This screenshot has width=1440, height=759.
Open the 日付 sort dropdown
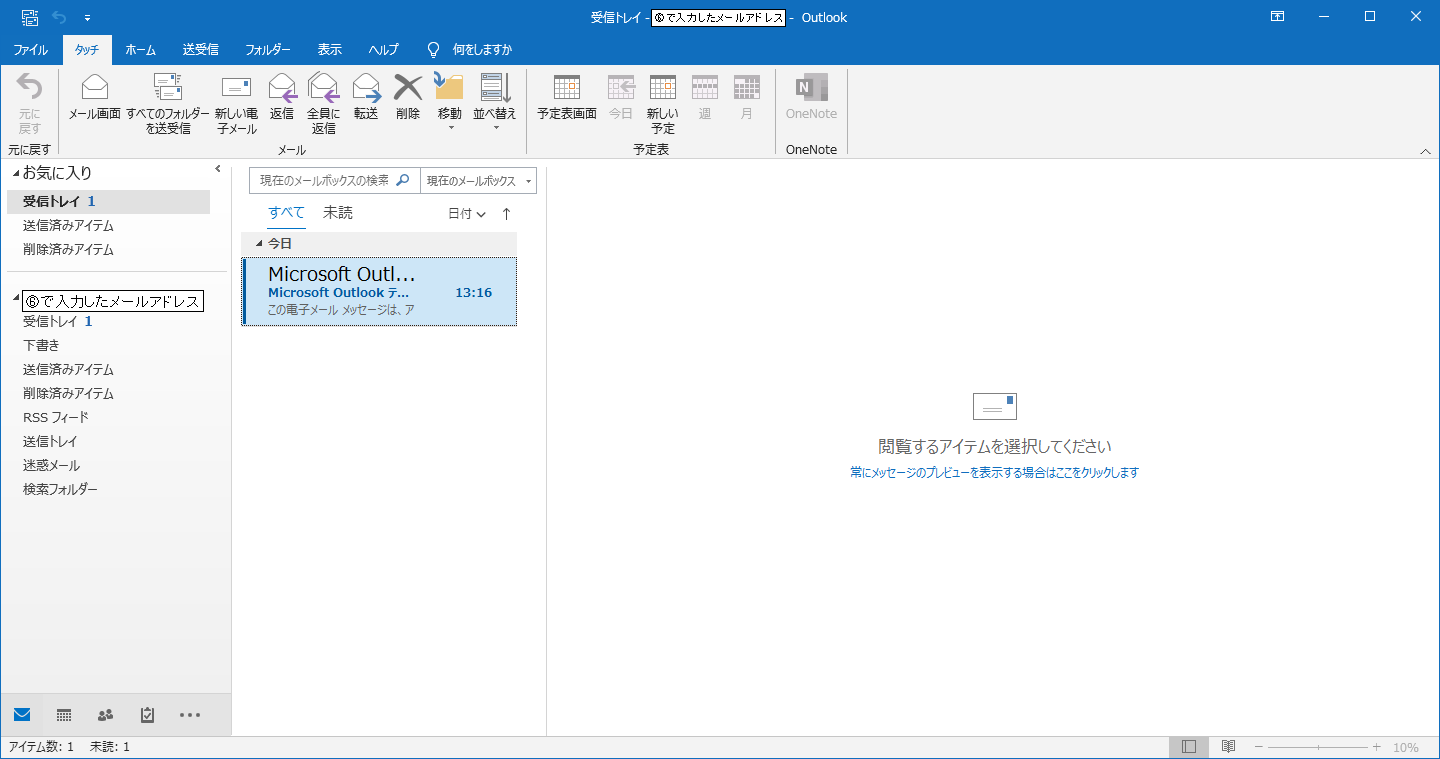(466, 214)
